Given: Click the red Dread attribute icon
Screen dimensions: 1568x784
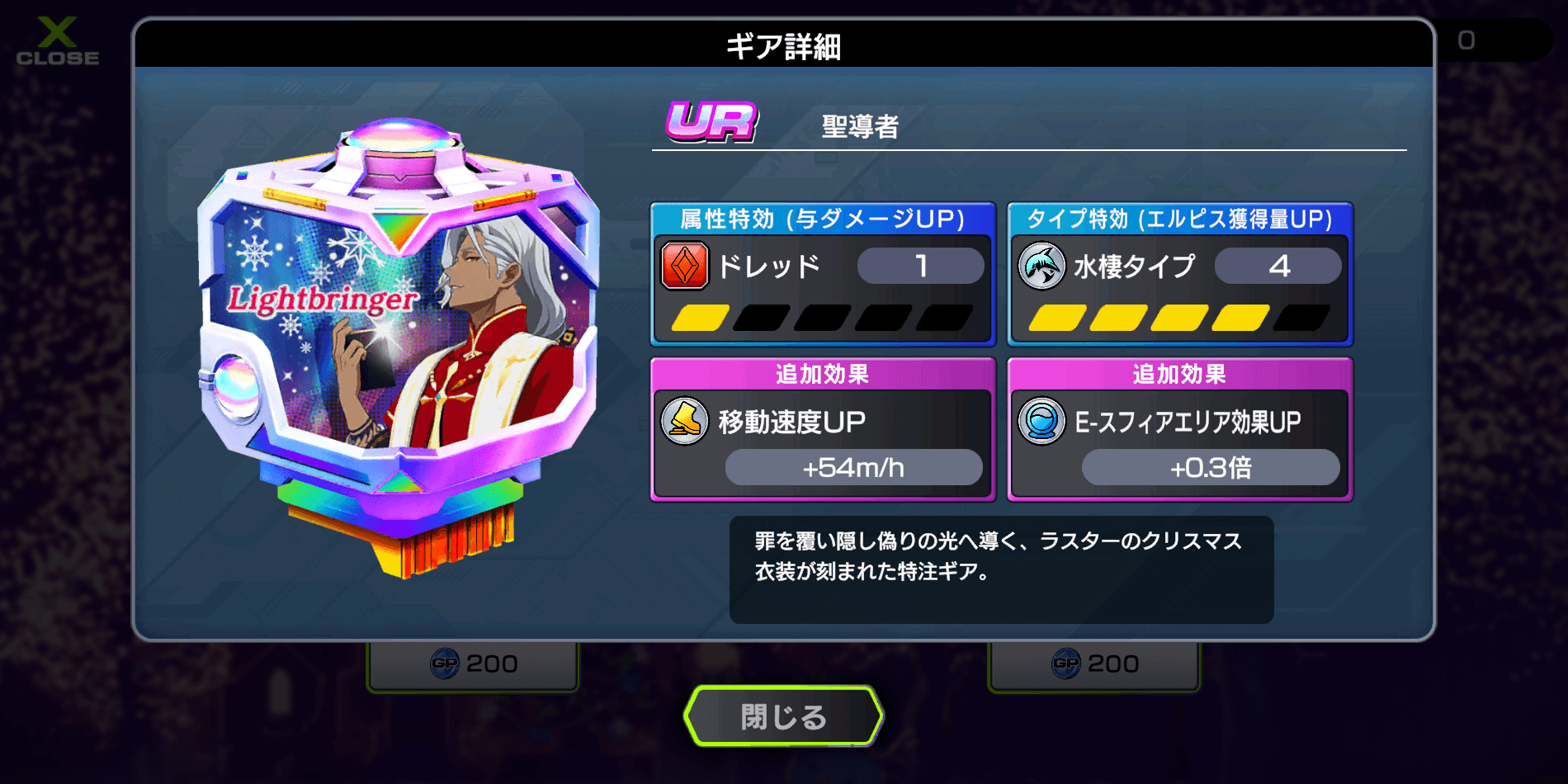Looking at the screenshot, I should pyautogui.click(x=685, y=266).
